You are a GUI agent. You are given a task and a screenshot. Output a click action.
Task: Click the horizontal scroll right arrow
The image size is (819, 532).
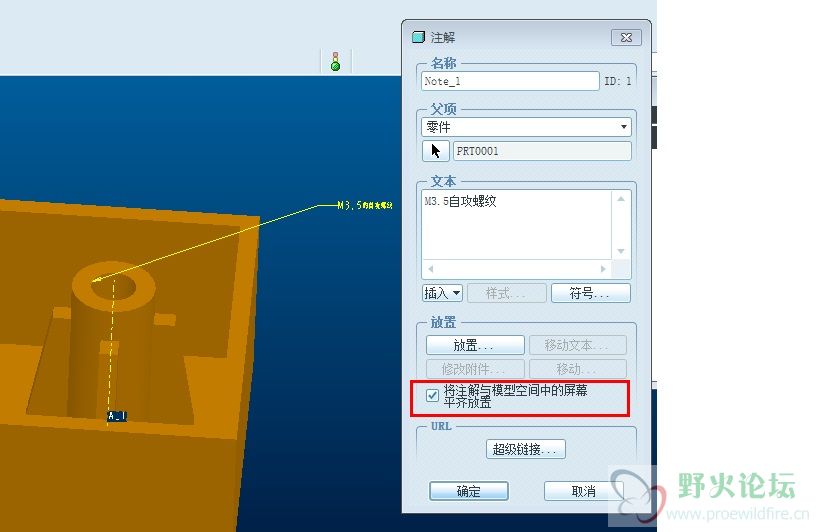pyautogui.click(x=603, y=268)
